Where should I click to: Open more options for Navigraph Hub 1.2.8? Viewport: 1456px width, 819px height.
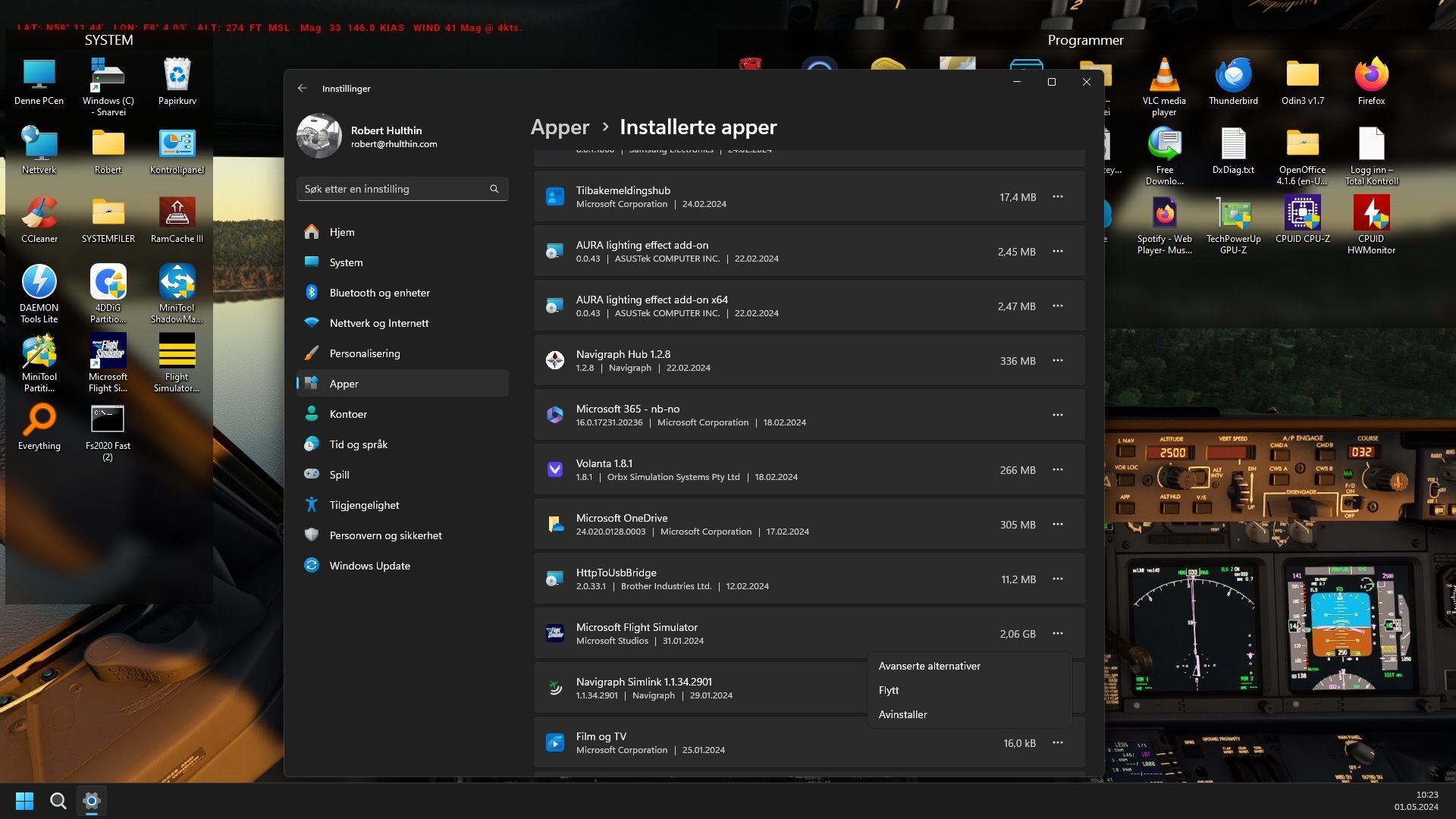1057,360
